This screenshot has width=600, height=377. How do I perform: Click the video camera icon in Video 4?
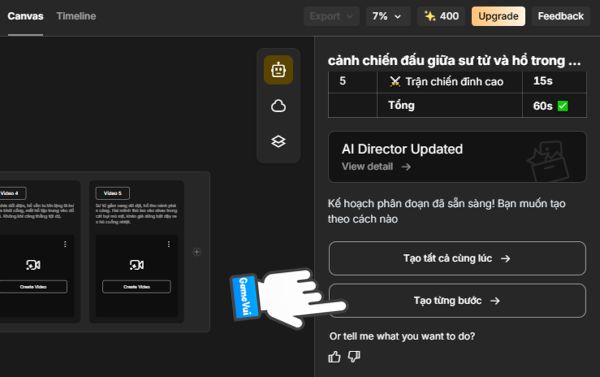(33, 265)
